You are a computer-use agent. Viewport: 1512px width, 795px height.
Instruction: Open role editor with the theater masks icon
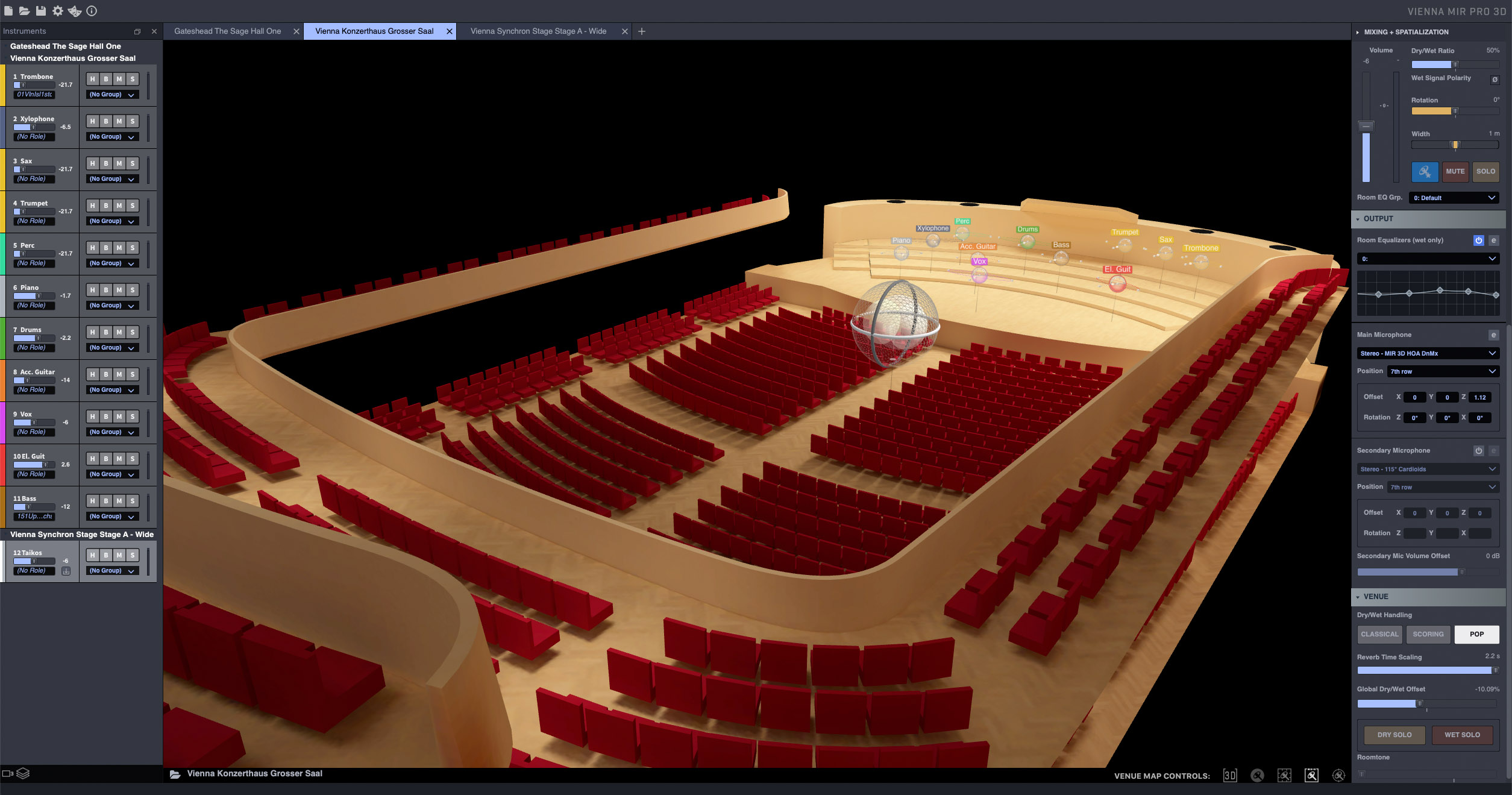pos(75,11)
